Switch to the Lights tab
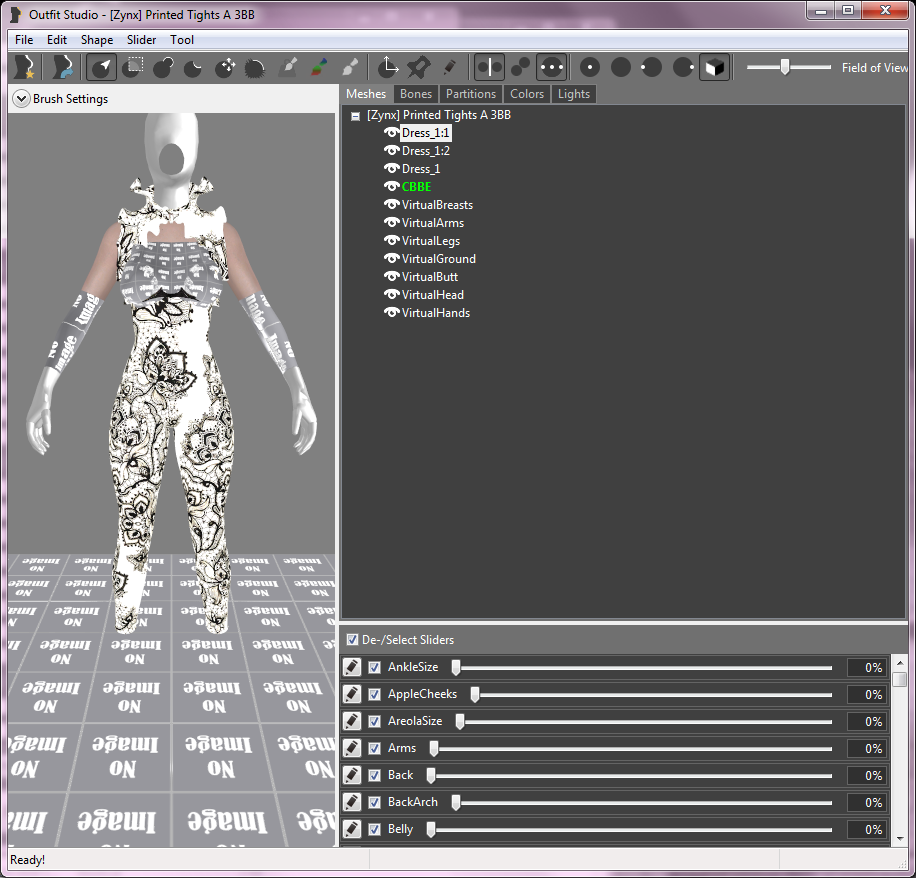 point(574,94)
